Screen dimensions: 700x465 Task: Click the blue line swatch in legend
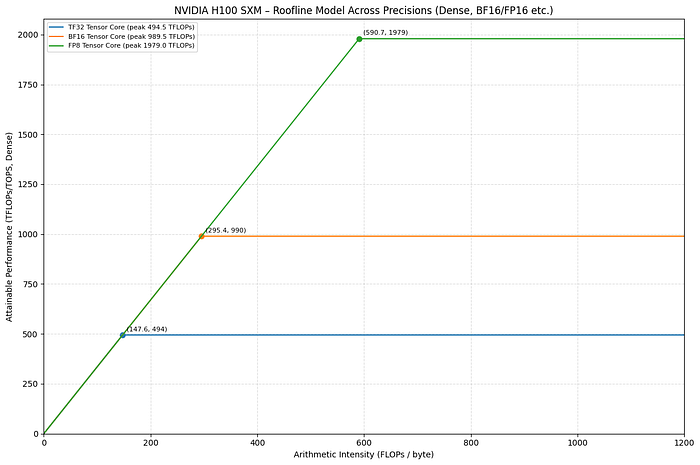[x=57, y=27]
